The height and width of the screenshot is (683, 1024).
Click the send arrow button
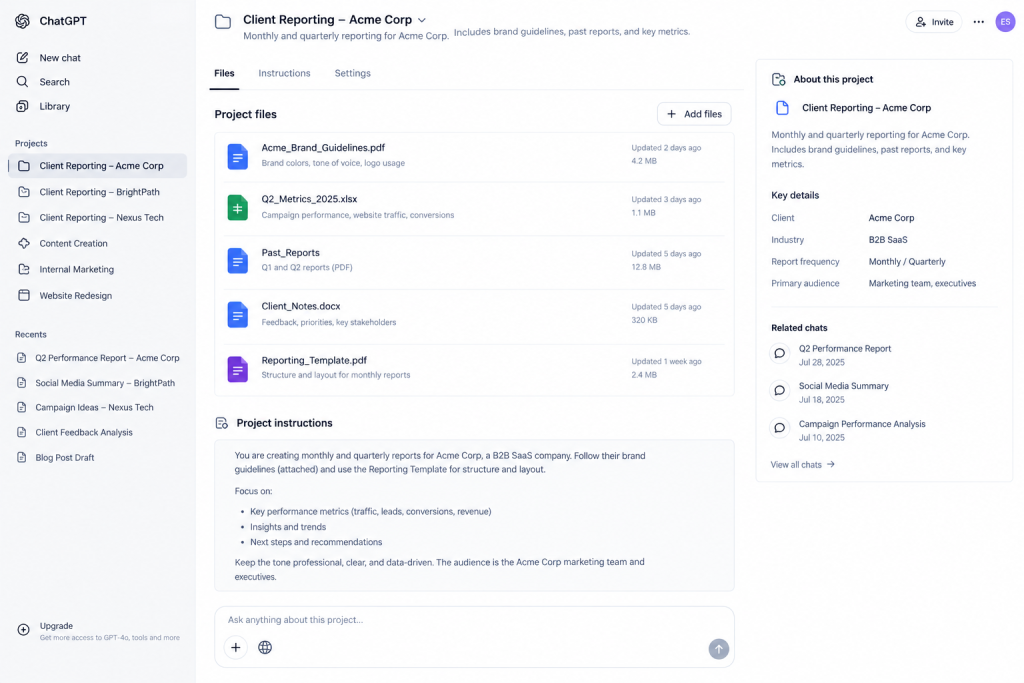tap(718, 648)
